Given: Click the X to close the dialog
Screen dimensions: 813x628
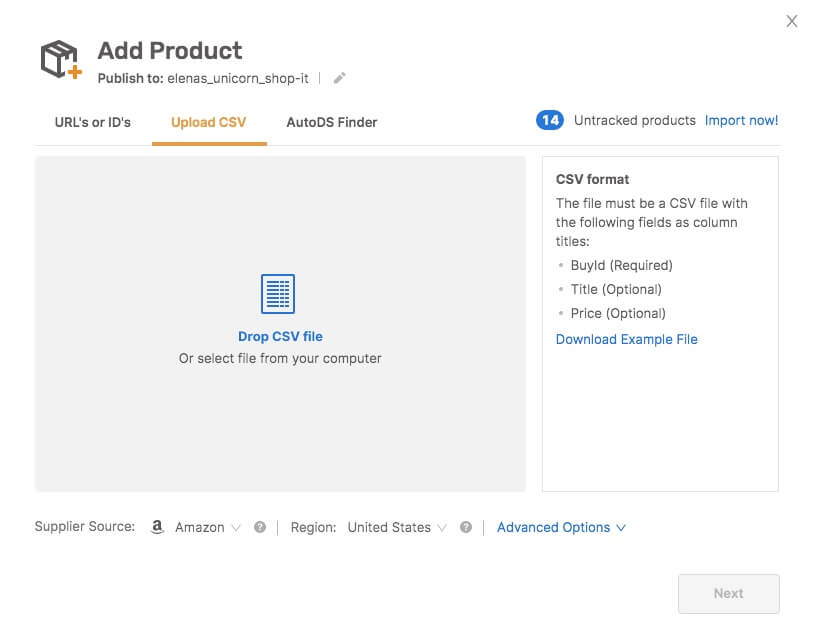Looking at the screenshot, I should (791, 20).
